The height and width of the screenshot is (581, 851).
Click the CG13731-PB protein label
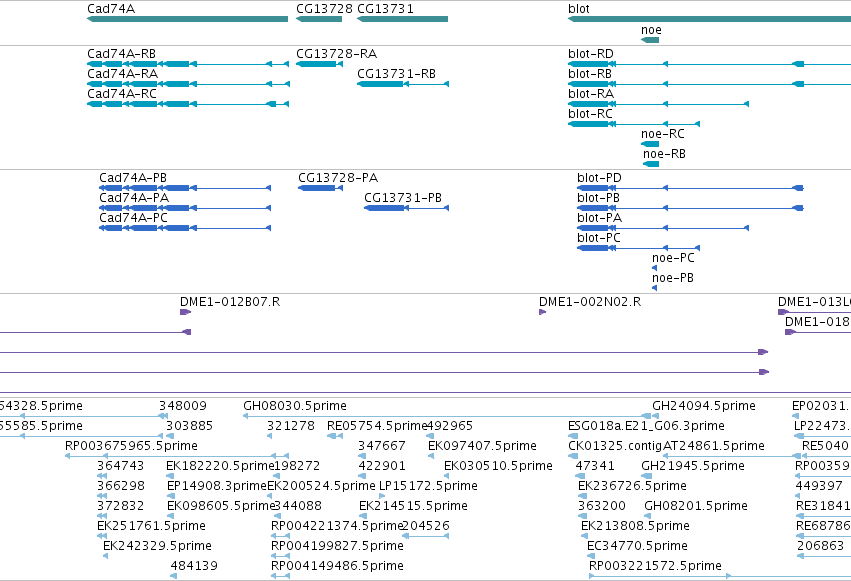pos(403,198)
